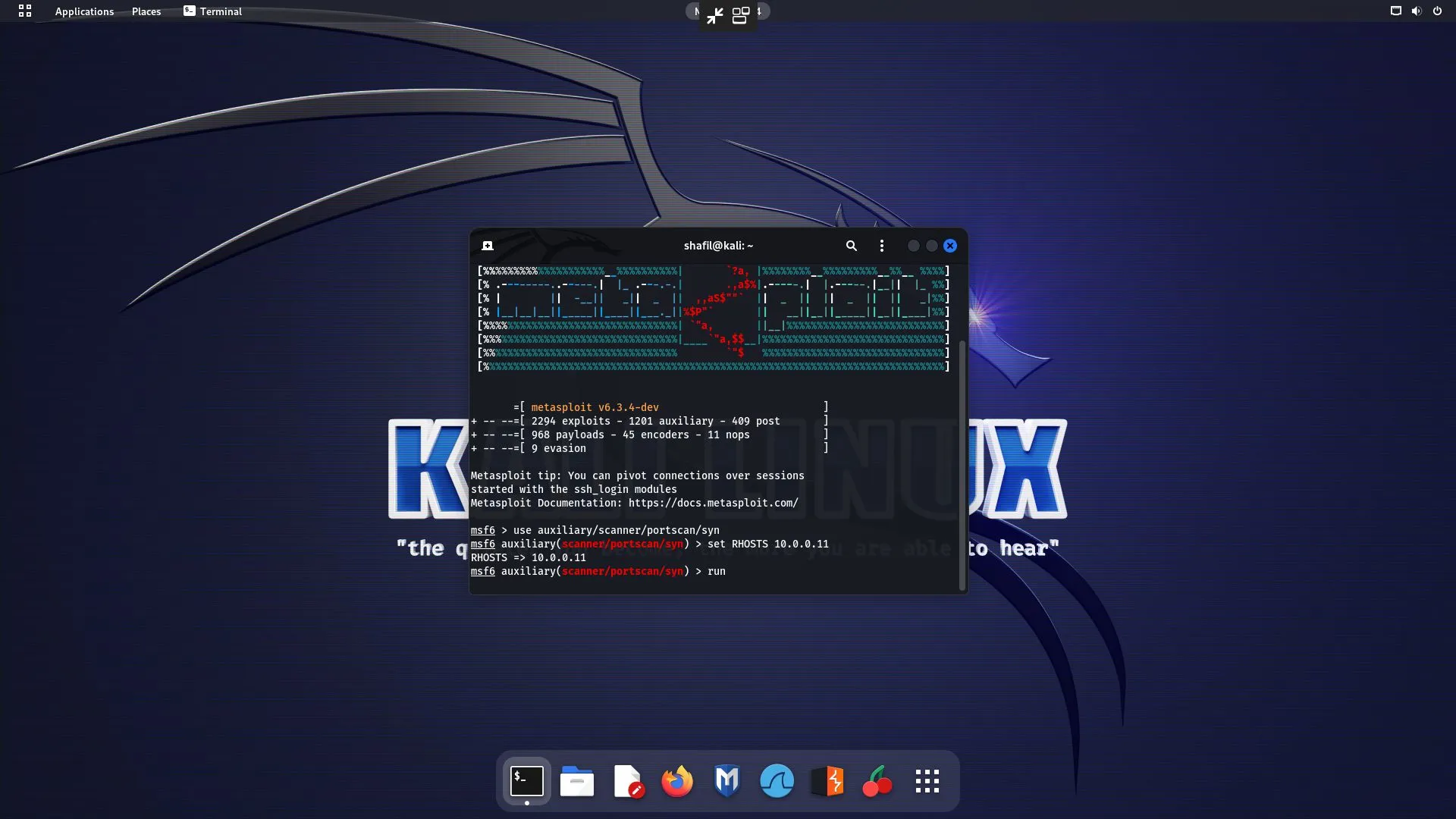The width and height of the screenshot is (1456, 819).
Task: Open Wireshark from the dock
Action: click(x=777, y=781)
